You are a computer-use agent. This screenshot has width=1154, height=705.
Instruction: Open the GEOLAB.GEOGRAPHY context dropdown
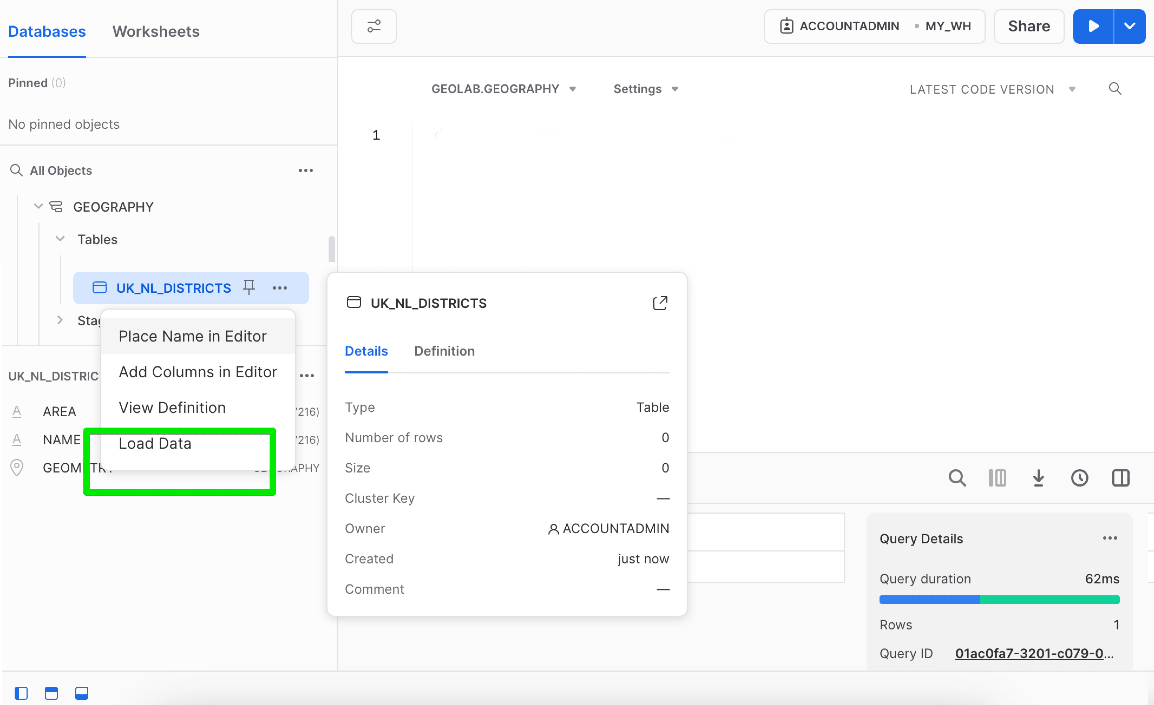(x=504, y=89)
